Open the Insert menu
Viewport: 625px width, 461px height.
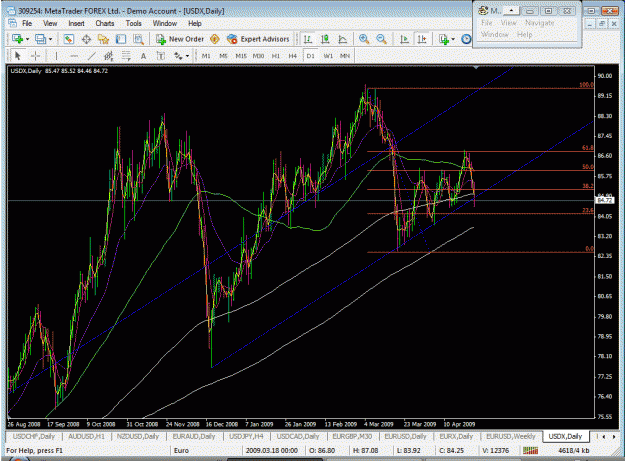coord(76,23)
